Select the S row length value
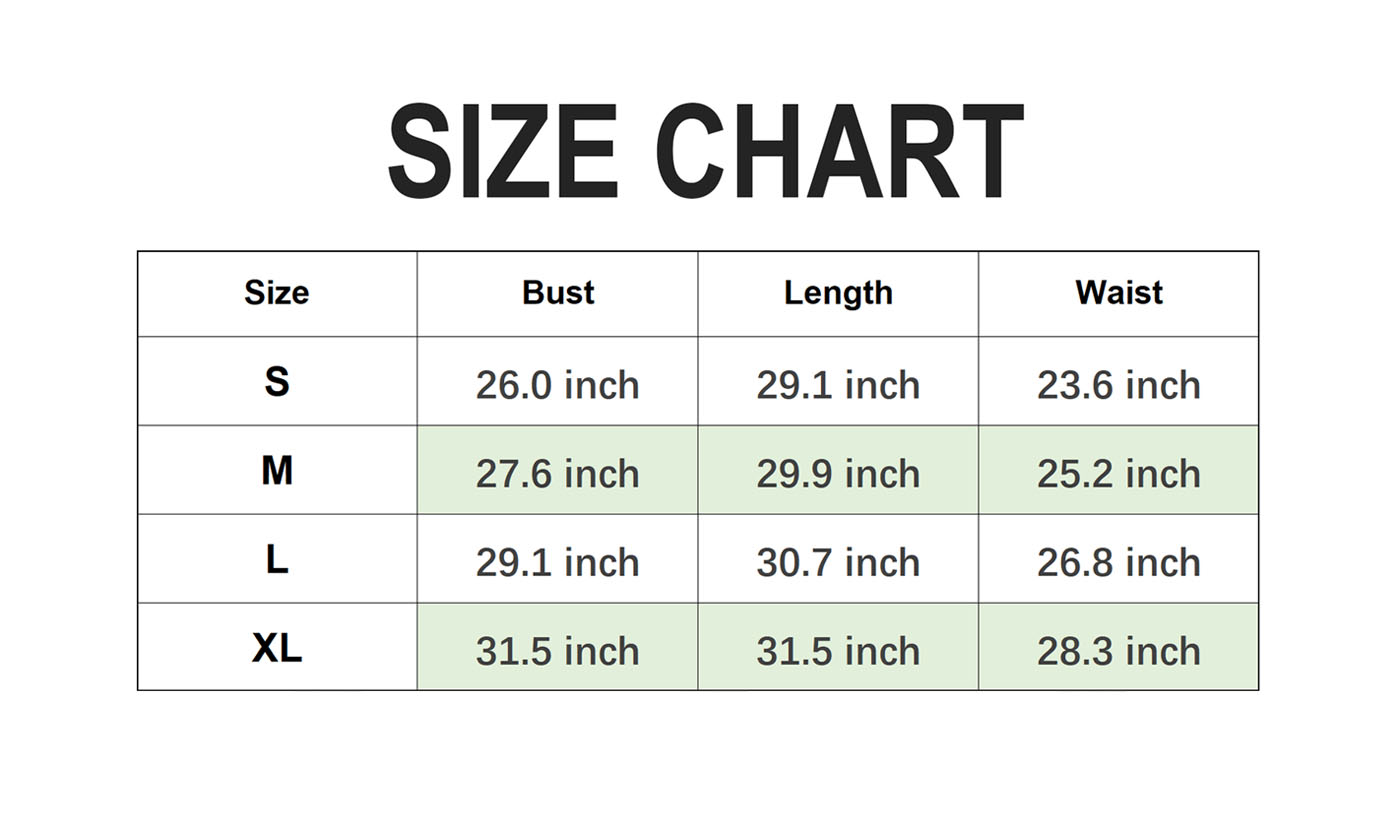The width and height of the screenshot is (1400, 840). click(x=838, y=385)
